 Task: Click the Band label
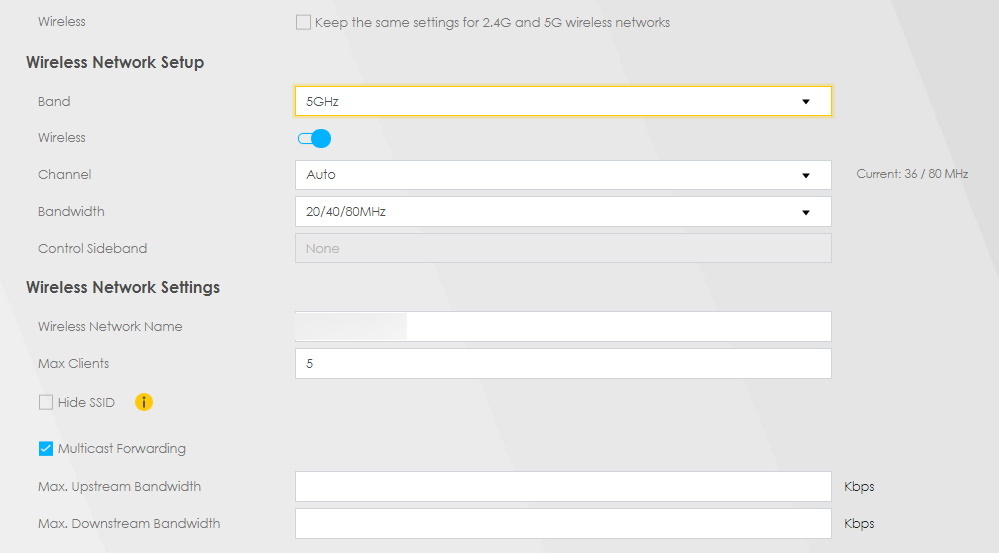[x=54, y=101]
